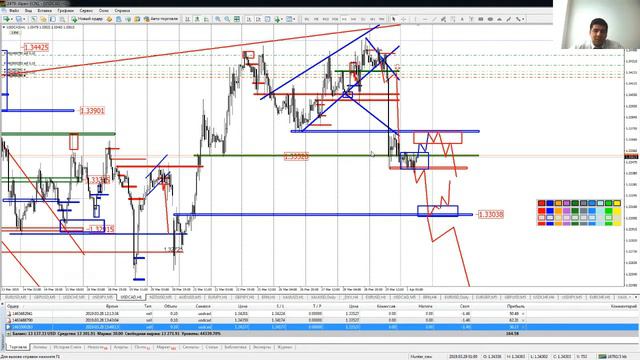The image size is (640, 360).
Task: Click the Новый ордер button
Action: [87, 19]
